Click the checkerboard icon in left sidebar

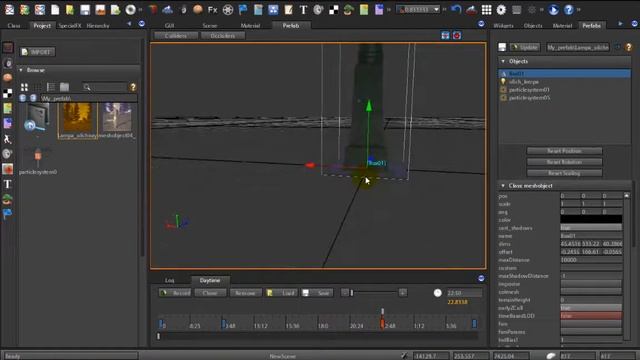[x=7, y=93]
